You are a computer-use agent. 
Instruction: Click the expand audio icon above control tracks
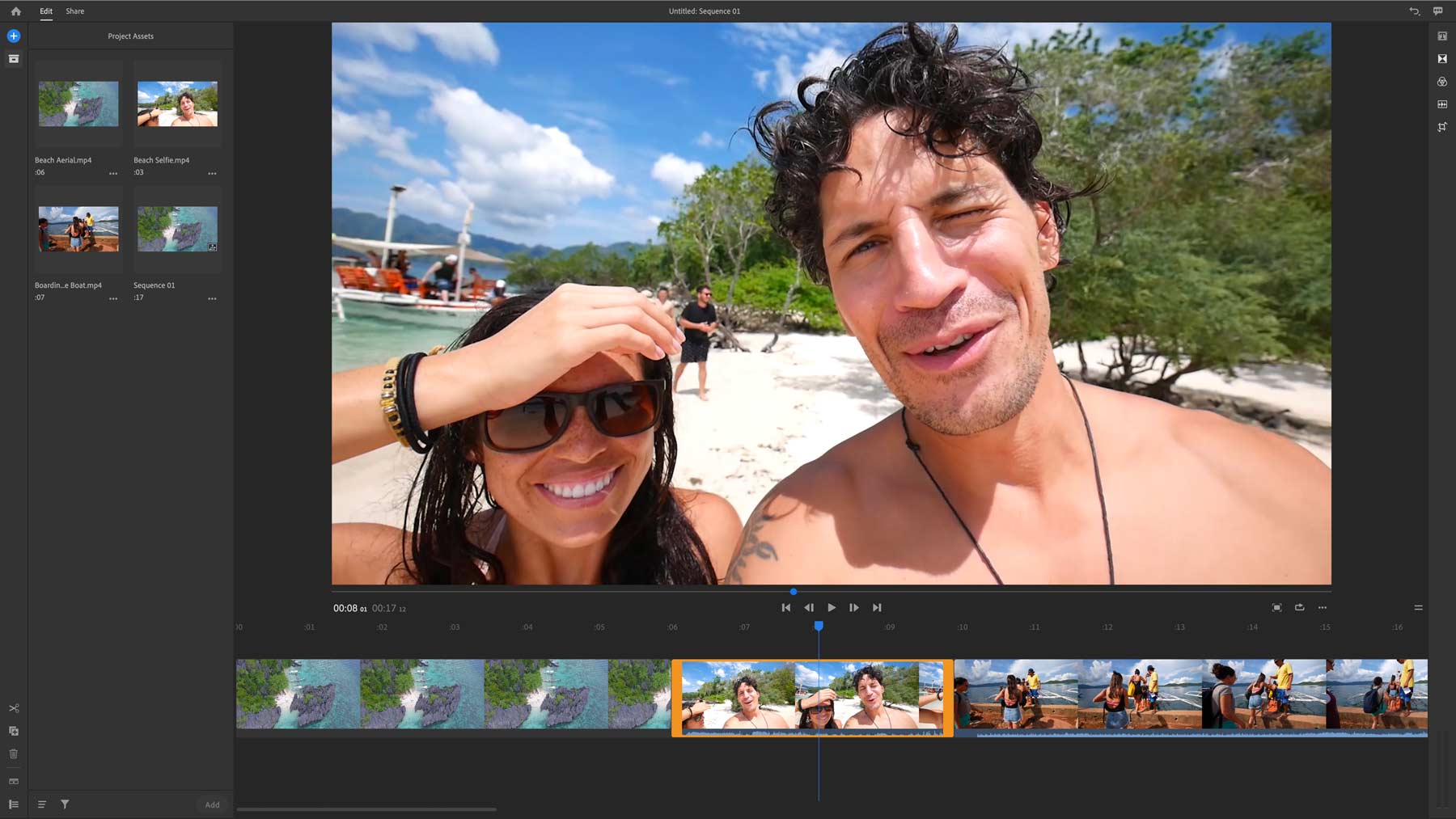coord(14,781)
